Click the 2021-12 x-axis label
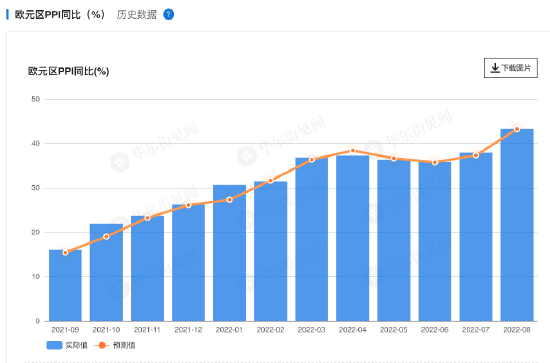 click(188, 330)
